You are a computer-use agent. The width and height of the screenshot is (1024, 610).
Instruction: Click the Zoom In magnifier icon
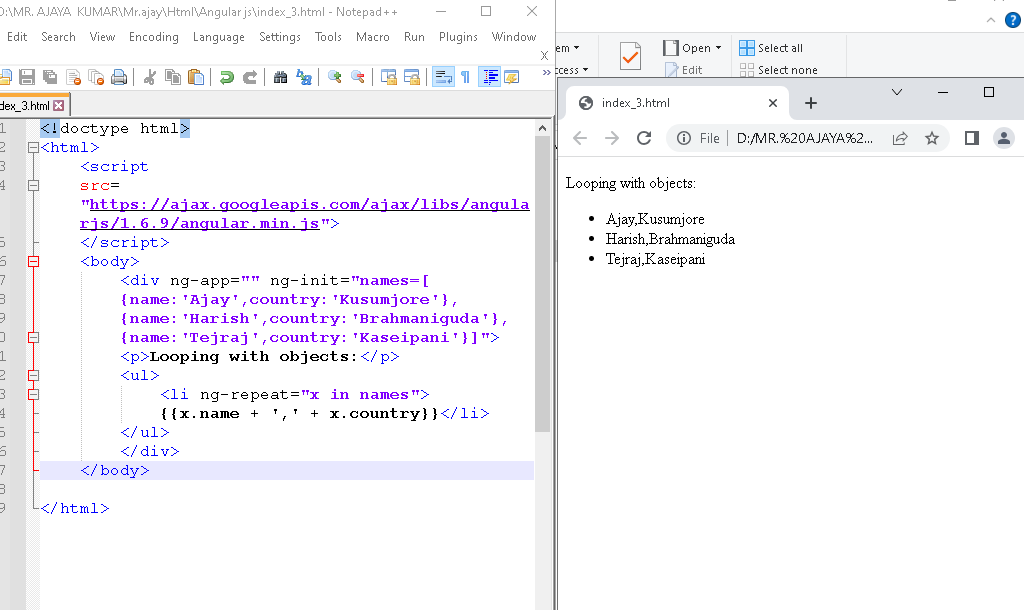pos(335,77)
